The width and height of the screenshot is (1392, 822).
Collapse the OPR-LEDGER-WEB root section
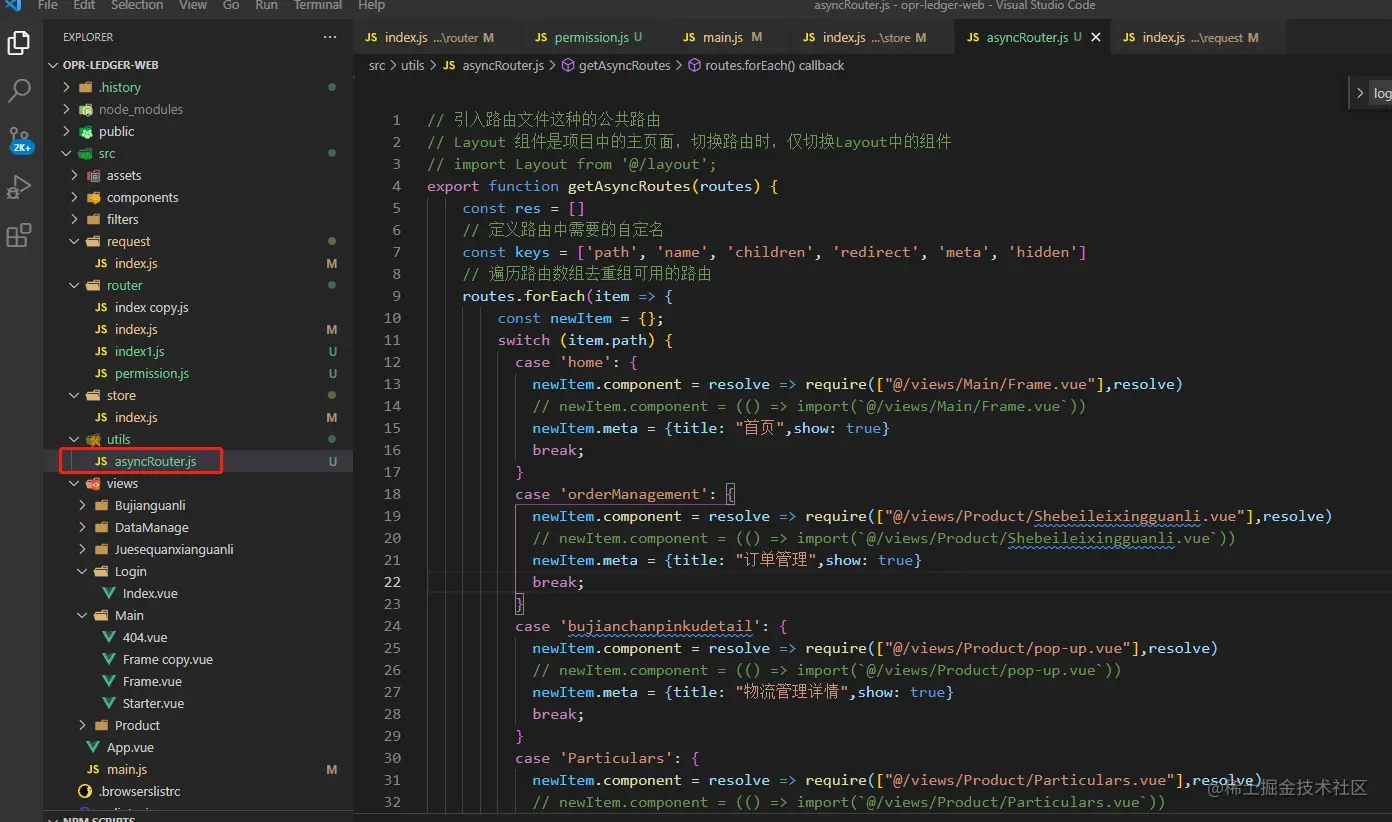tap(55, 65)
